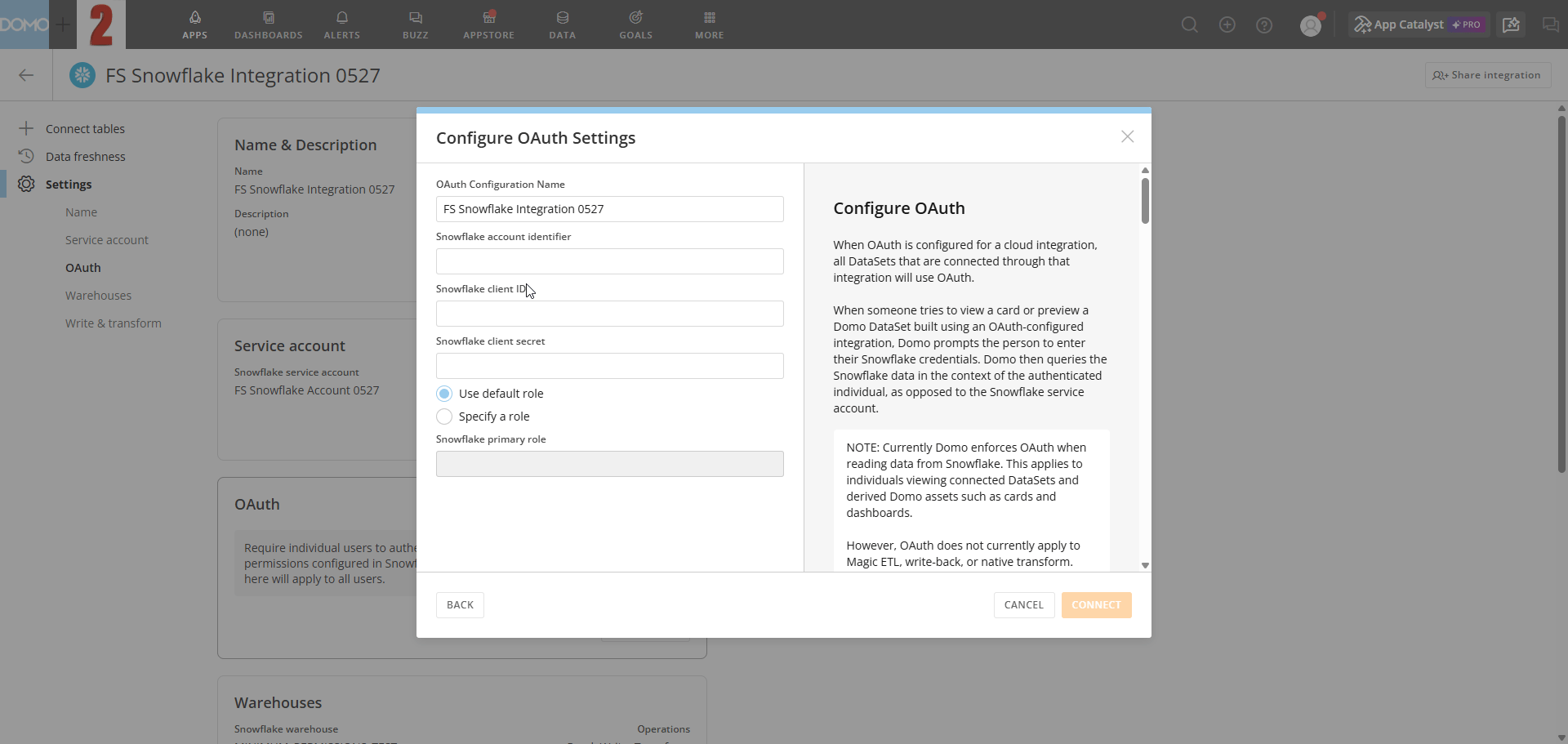Open the Dashboards icon
Image resolution: width=1568 pixels, height=744 pixels.
coord(269,18)
